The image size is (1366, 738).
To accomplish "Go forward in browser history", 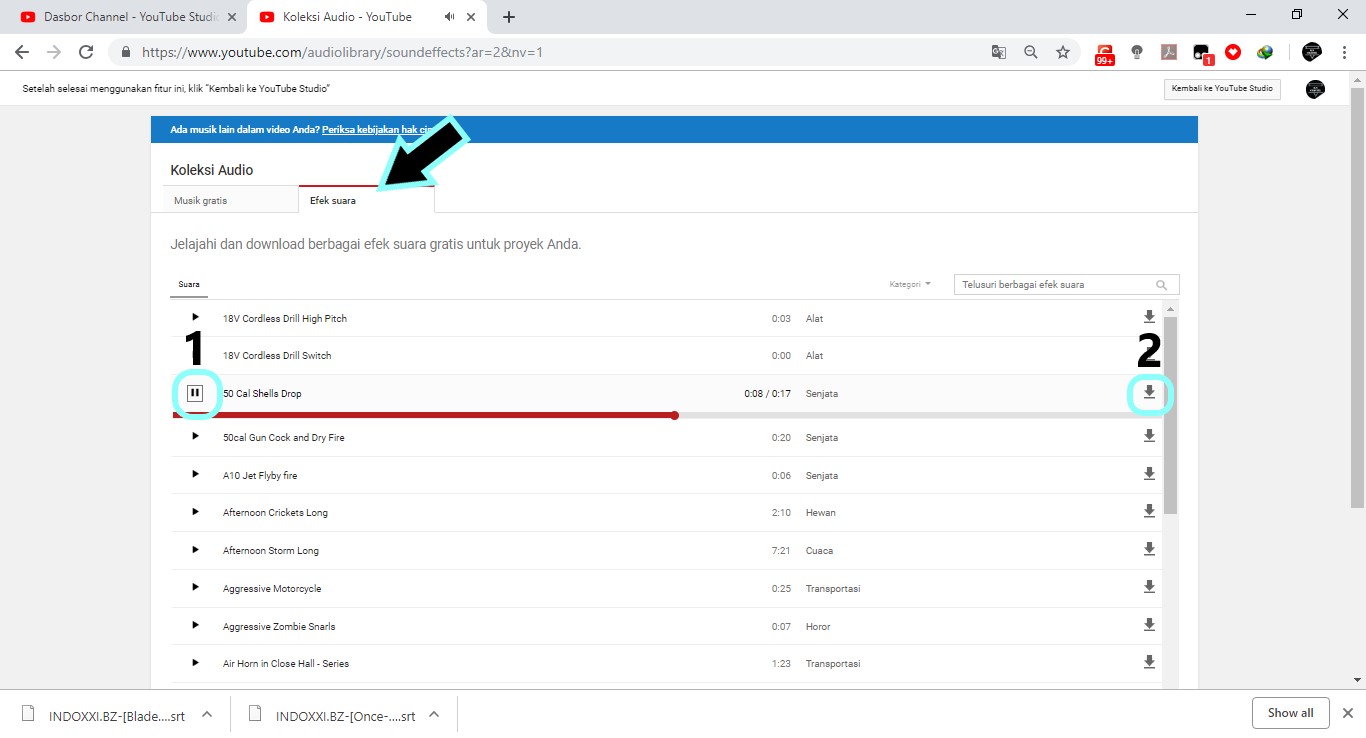I will click(x=54, y=52).
